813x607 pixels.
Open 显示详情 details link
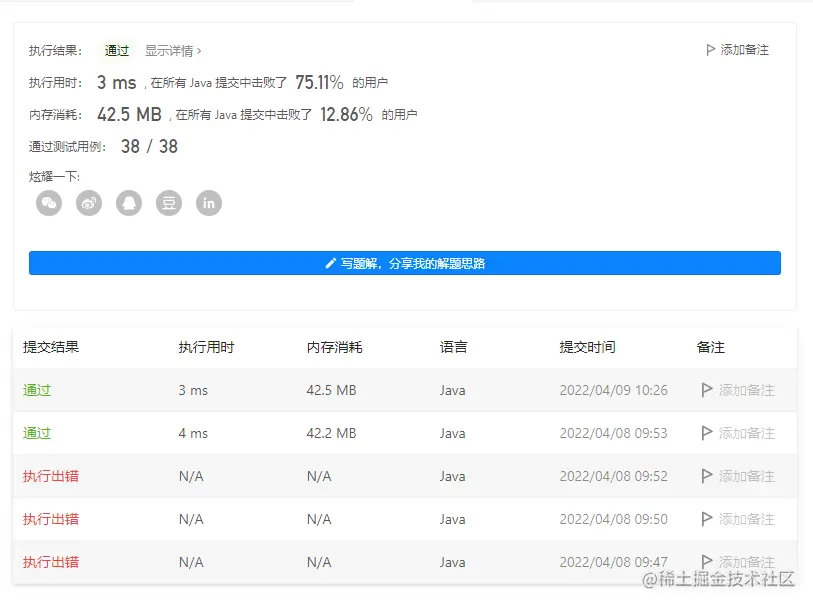pyautogui.click(x=173, y=51)
